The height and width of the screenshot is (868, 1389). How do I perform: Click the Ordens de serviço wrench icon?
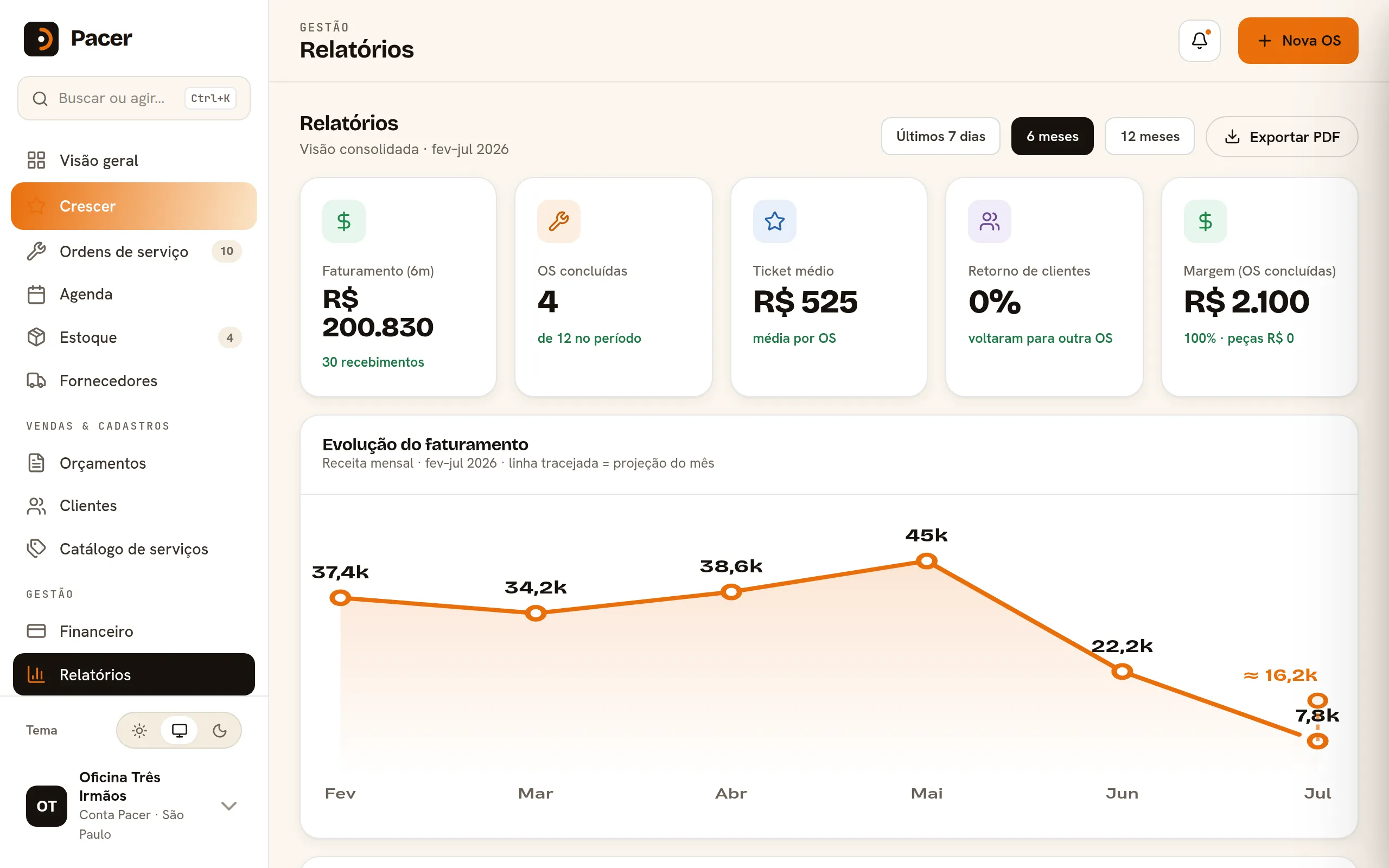coord(36,251)
